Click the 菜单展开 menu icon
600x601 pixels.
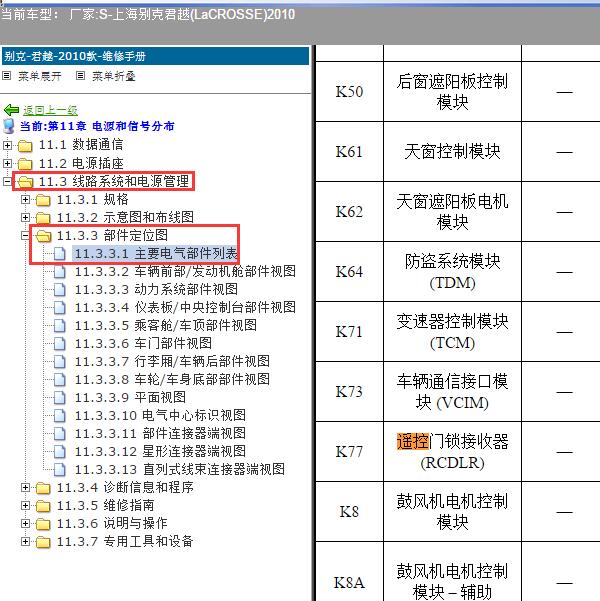[x=7, y=76]
